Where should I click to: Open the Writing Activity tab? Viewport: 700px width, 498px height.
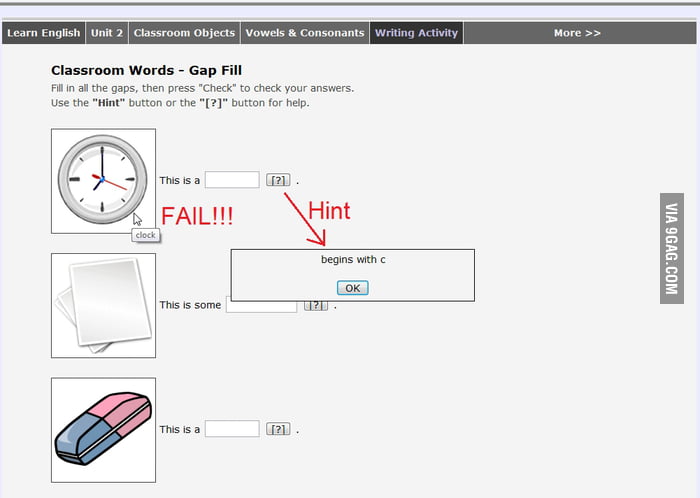click(416, 33)
